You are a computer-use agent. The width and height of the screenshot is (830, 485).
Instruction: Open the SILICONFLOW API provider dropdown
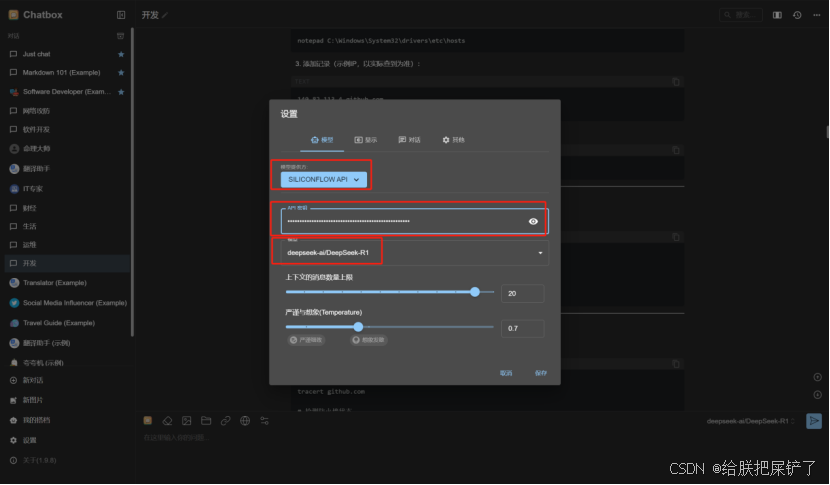point(323,179)
